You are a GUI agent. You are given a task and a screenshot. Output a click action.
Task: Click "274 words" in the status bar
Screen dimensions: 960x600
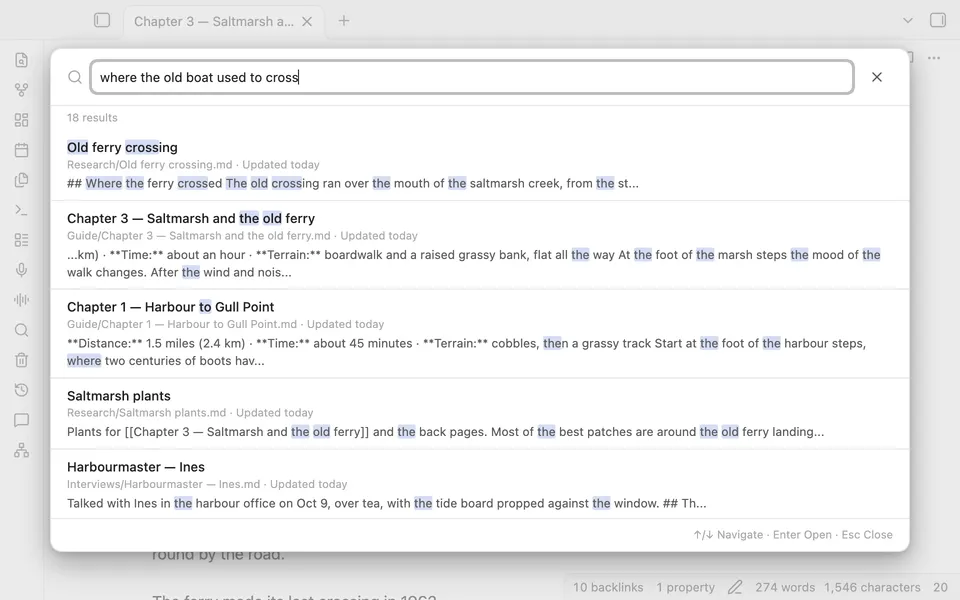coord(785,587)
